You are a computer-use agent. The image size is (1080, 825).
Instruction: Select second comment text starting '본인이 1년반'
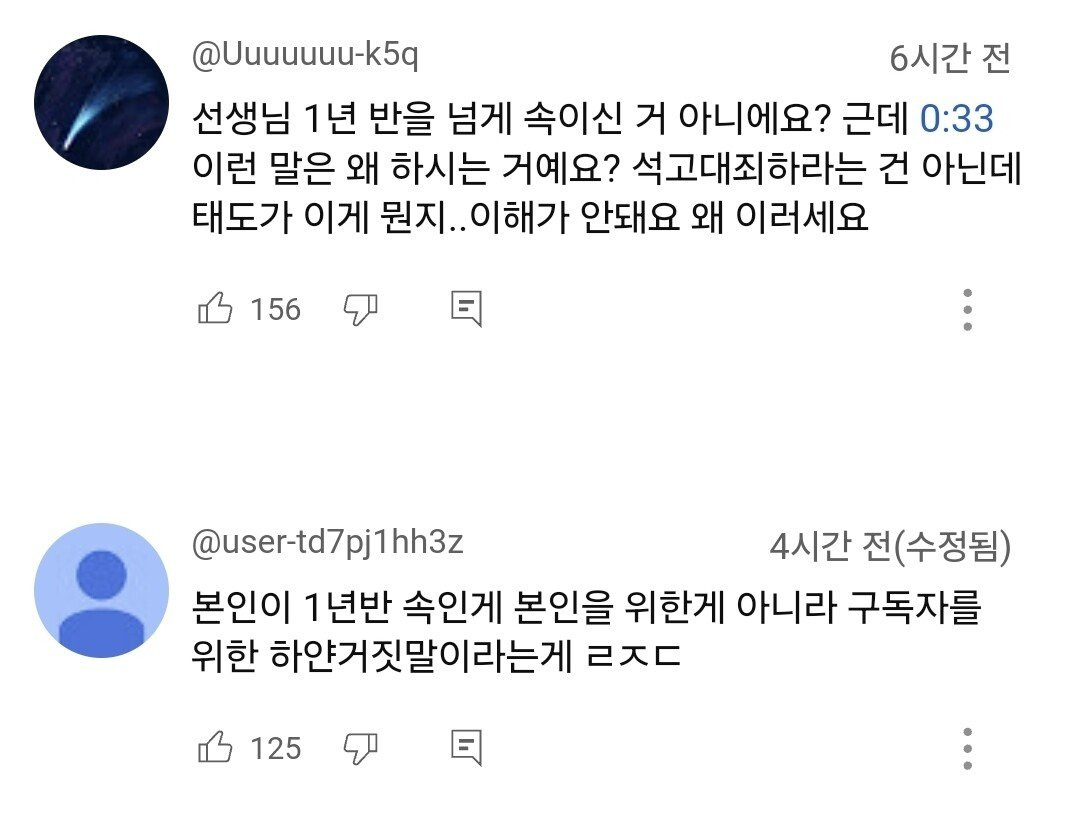click(x=585, y=609)
